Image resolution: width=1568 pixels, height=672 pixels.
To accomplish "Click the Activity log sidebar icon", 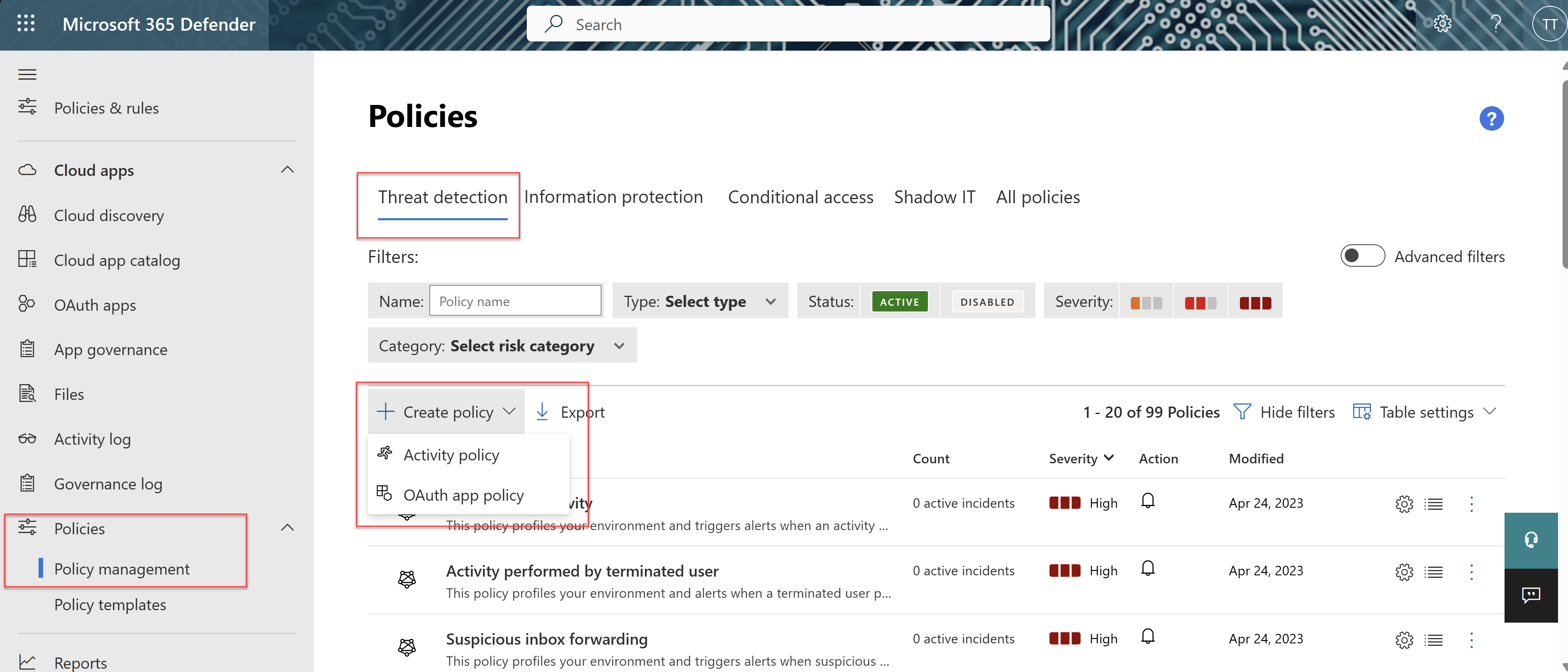I will click(27, 437).
